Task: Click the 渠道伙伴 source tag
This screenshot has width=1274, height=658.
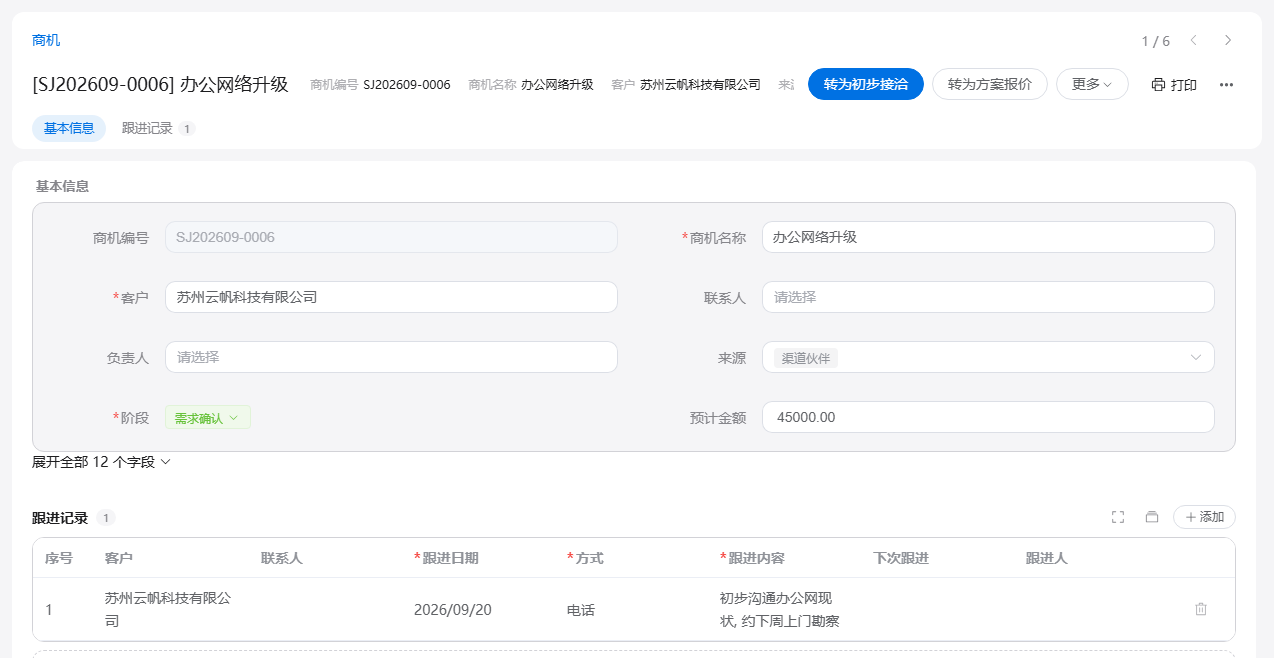Action: (x=806, y=358)
